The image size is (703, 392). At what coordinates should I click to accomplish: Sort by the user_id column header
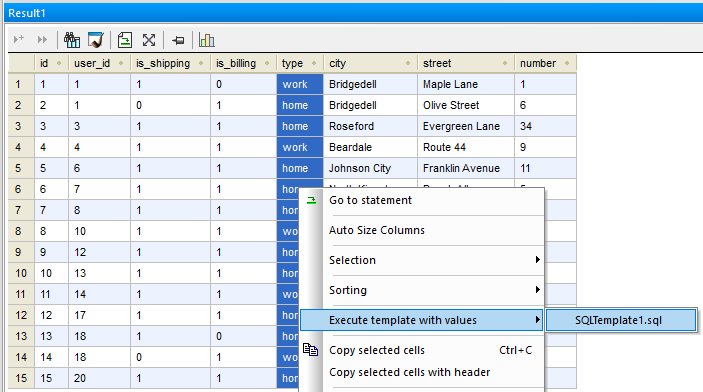click(x=100, y=64)
